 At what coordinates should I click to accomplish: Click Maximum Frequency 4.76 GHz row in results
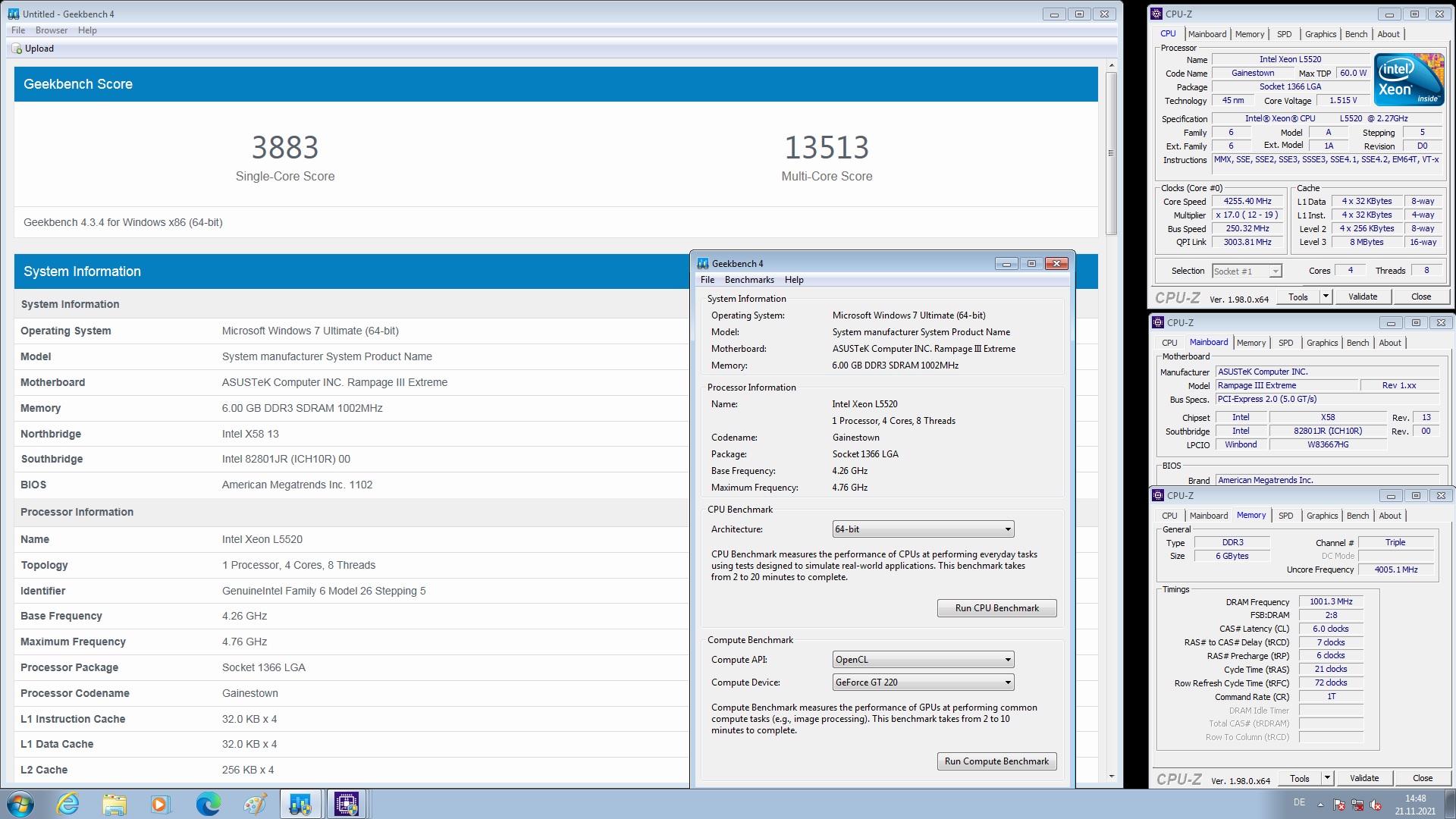pyautogui.click(x=351, y=642)
